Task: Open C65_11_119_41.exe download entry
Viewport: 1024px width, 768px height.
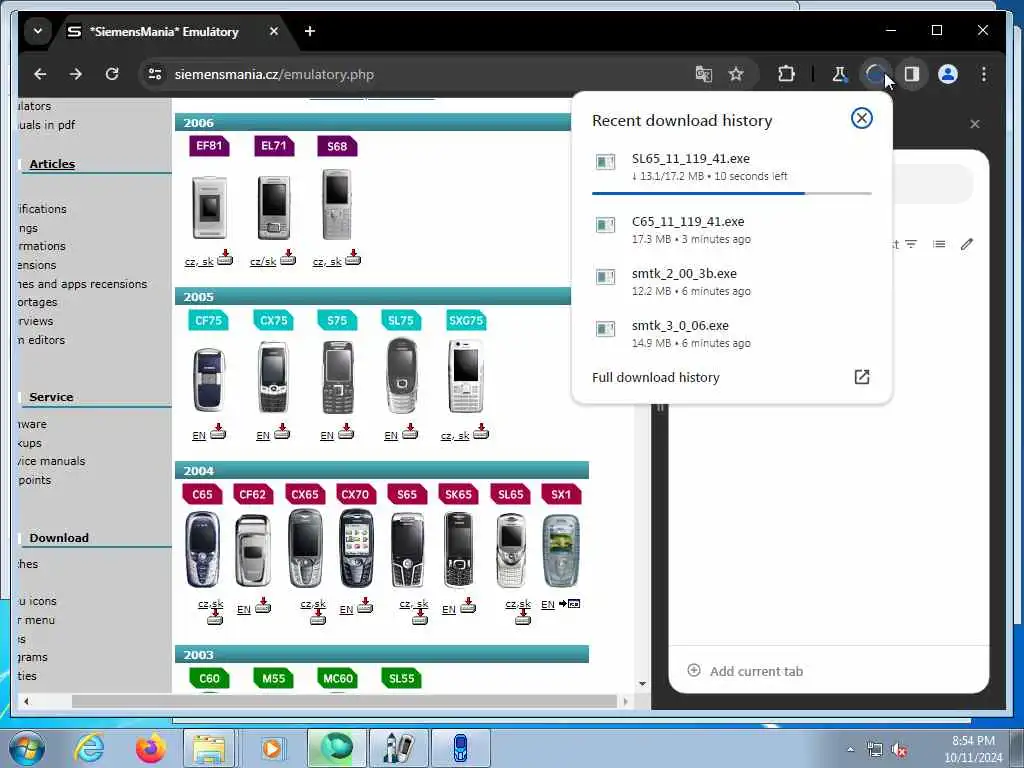Action: click(731, 230)
